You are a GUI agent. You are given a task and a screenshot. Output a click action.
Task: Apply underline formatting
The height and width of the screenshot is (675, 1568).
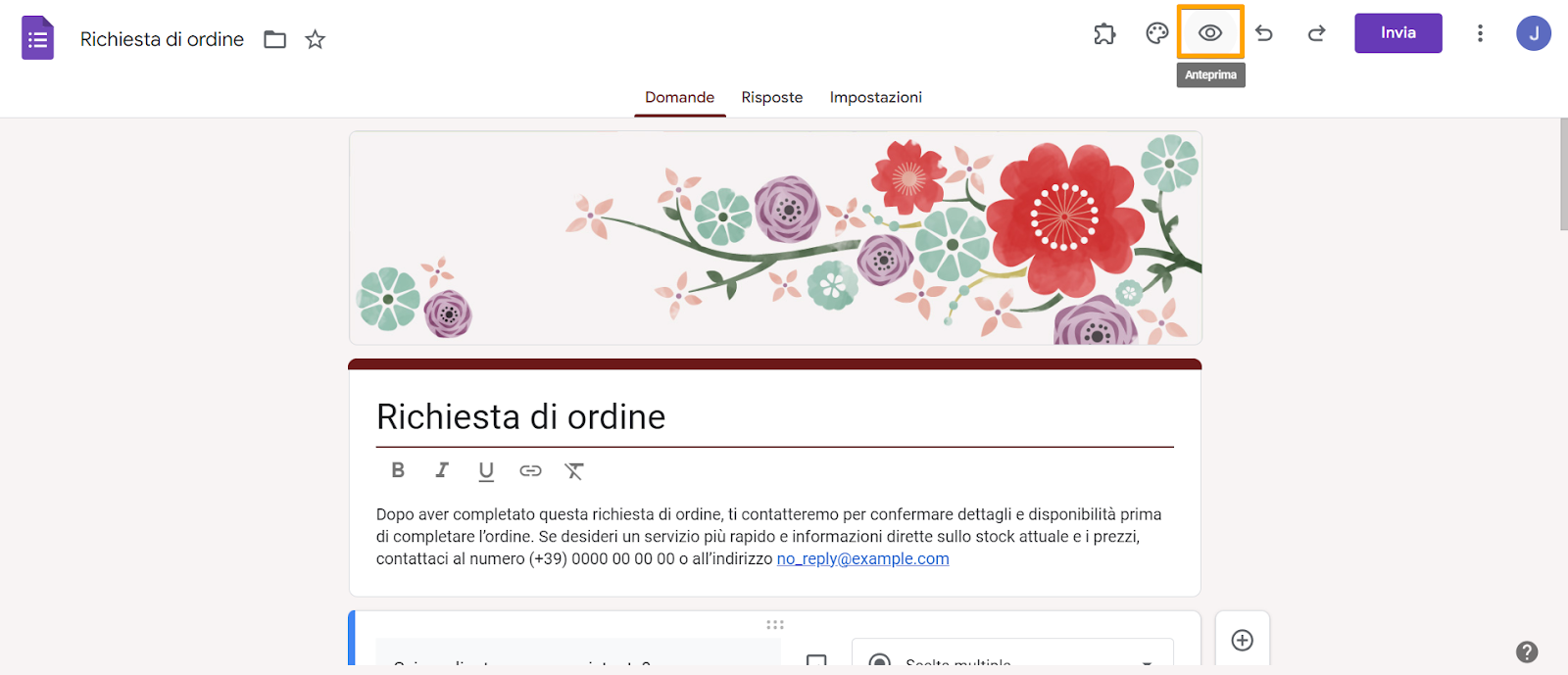[x=486, y=471]
